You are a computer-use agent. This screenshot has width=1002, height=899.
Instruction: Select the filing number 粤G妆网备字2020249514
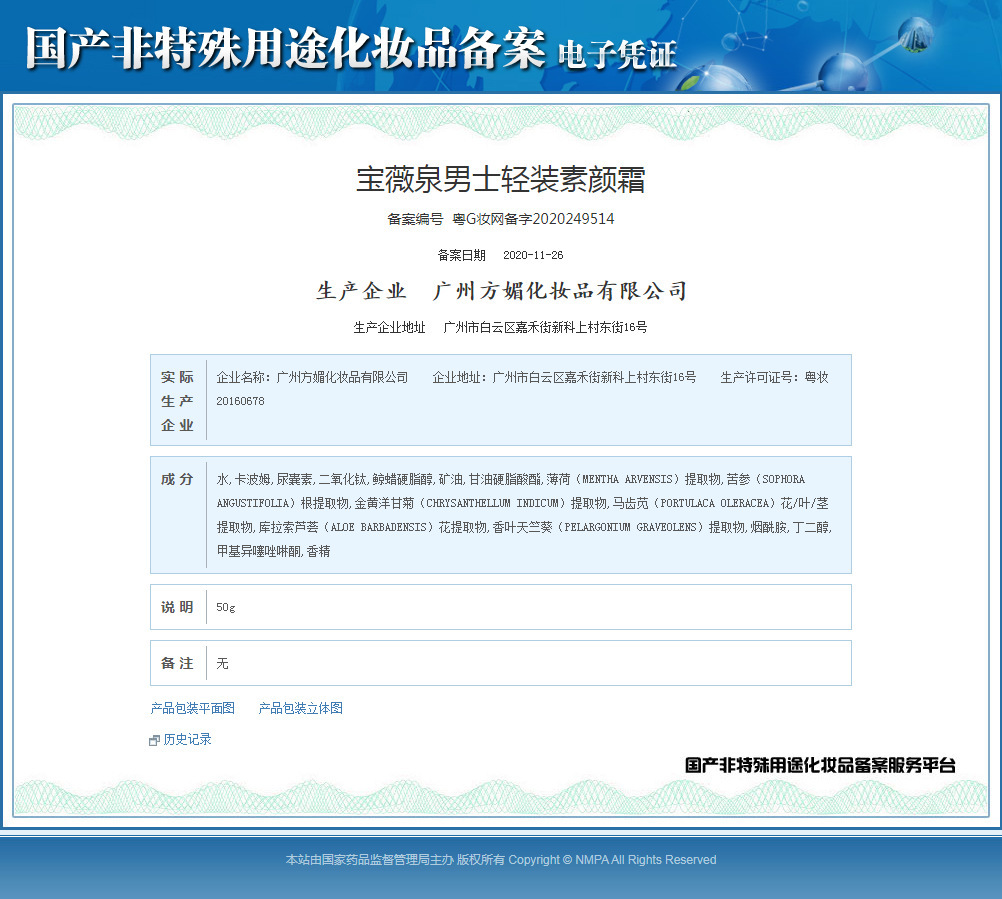click(533, 219)
